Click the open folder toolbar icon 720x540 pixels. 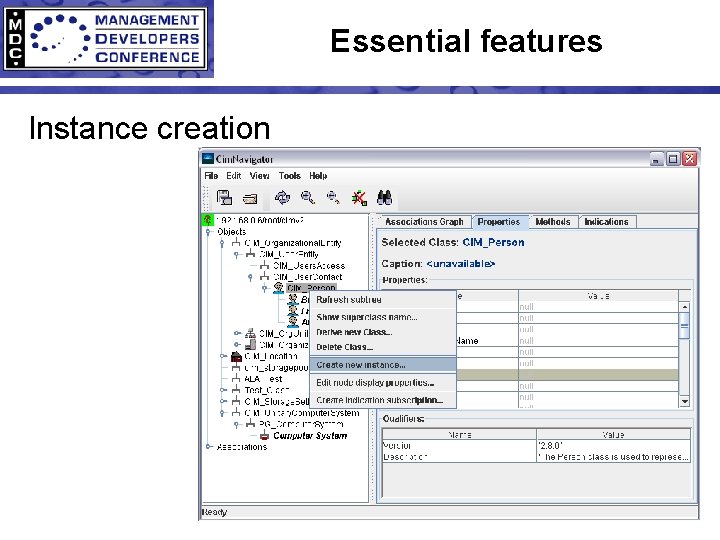point(250,198)
